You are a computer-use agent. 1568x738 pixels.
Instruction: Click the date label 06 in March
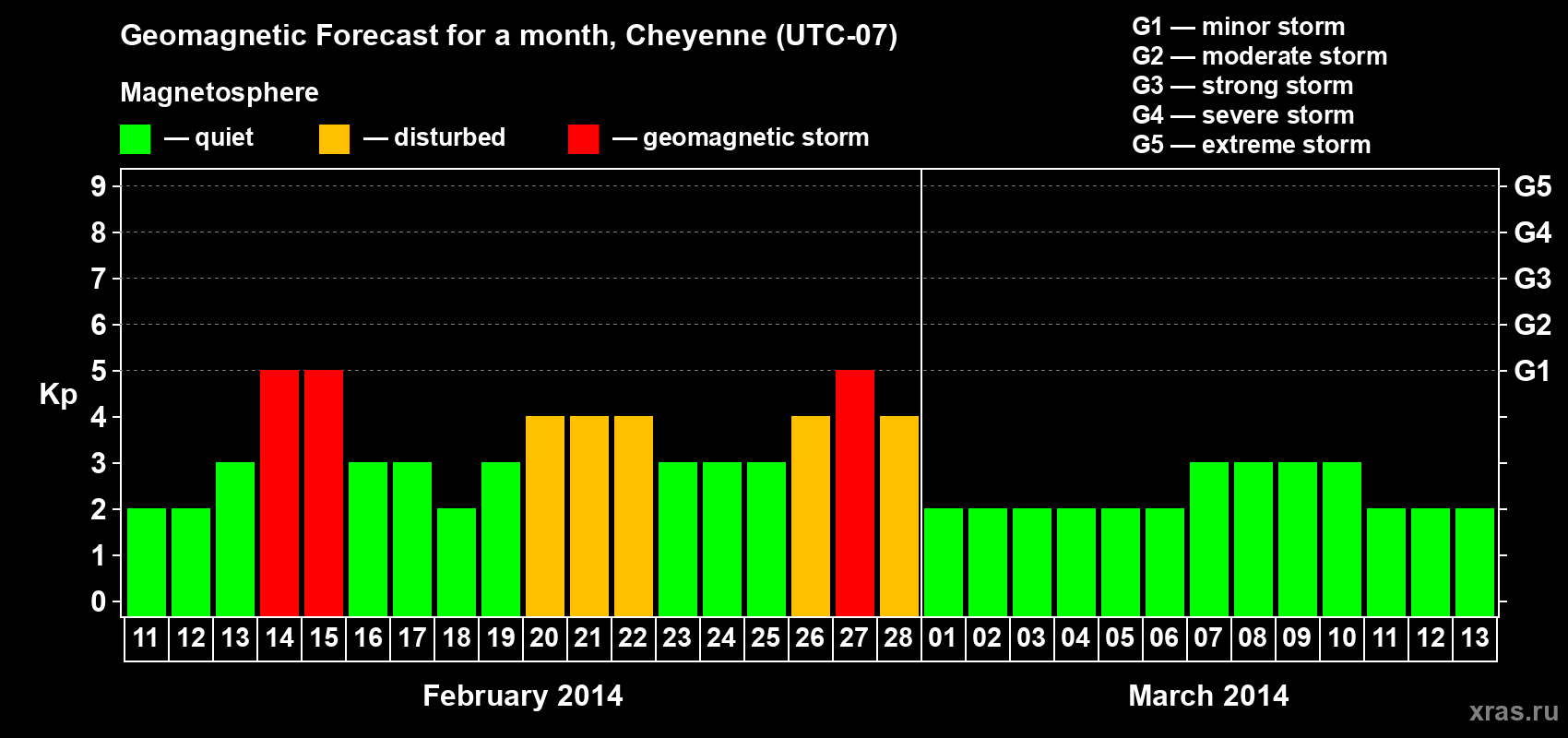tap(1165, 638)
